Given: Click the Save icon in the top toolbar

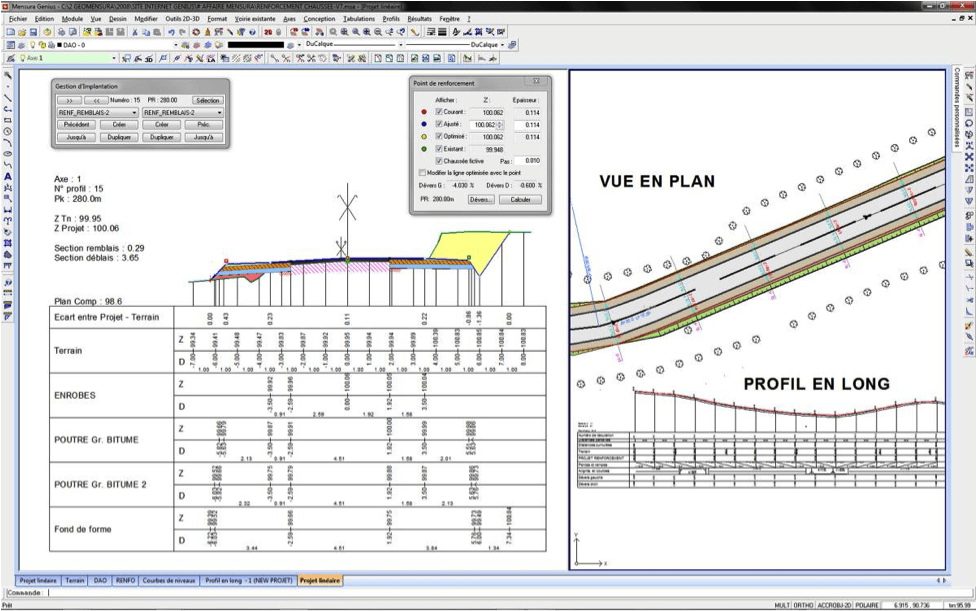Looking at the screenshot, I should point(31,32).
